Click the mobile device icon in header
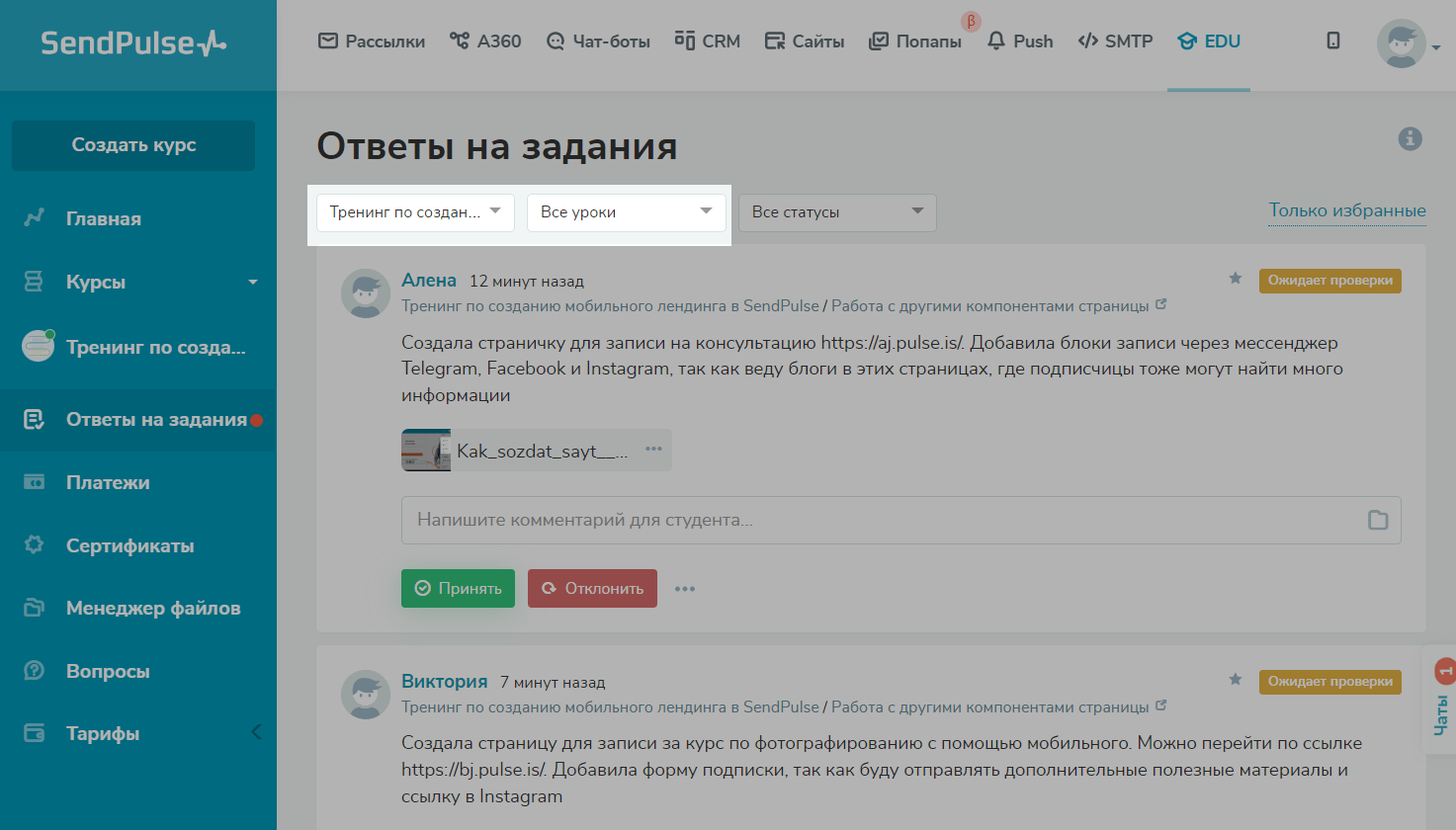Screen dimensions: 1456x830 click(x=1332, y=41)
